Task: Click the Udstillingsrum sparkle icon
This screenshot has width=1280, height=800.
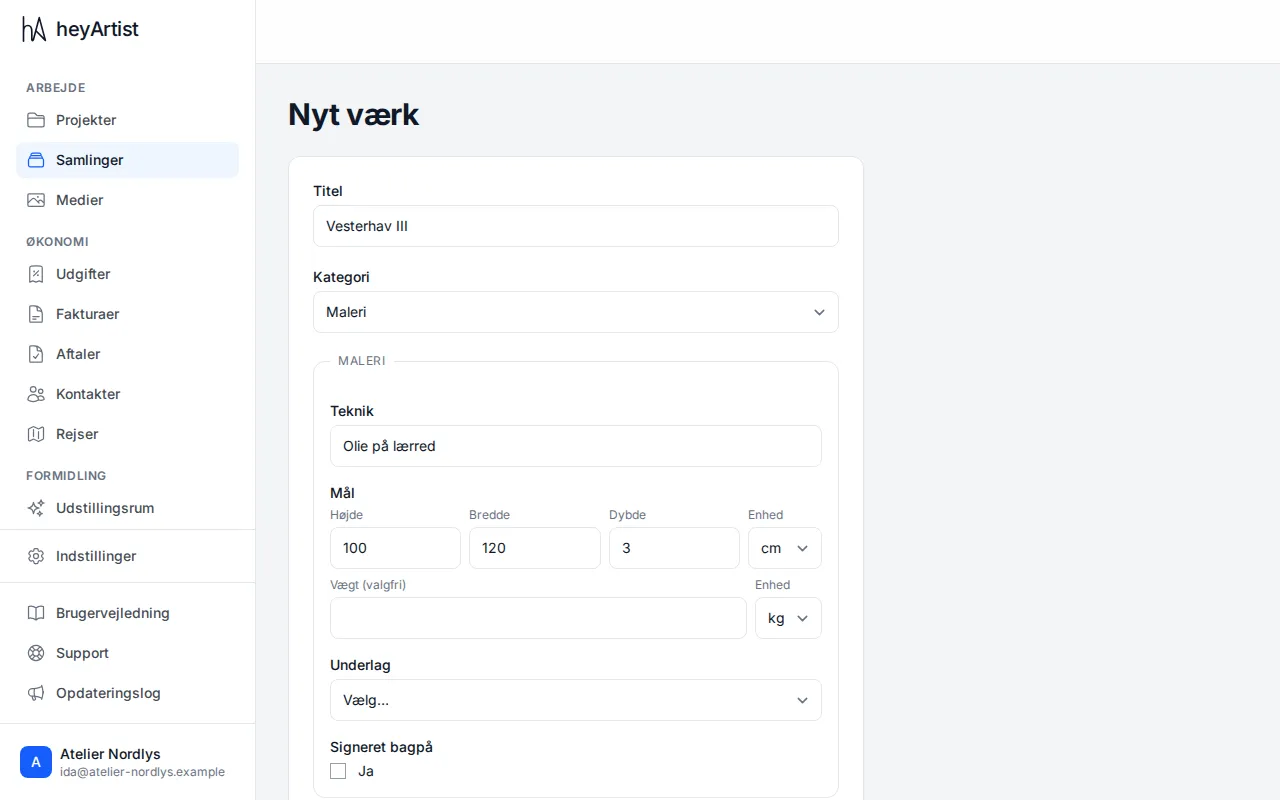Action: (36, 508)
